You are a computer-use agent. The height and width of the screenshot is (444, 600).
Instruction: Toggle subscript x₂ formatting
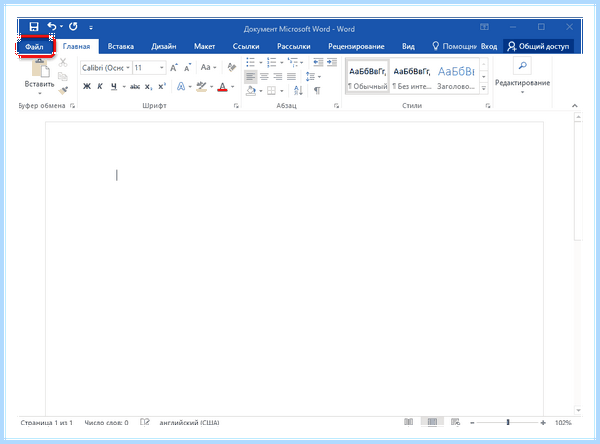pos(148,87)
